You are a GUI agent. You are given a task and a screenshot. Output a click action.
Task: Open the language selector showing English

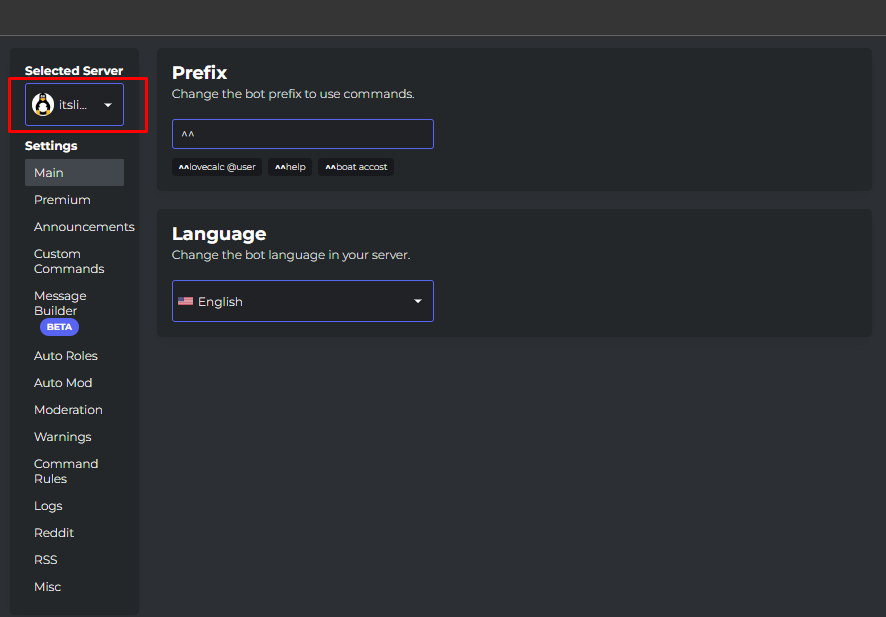303,301
